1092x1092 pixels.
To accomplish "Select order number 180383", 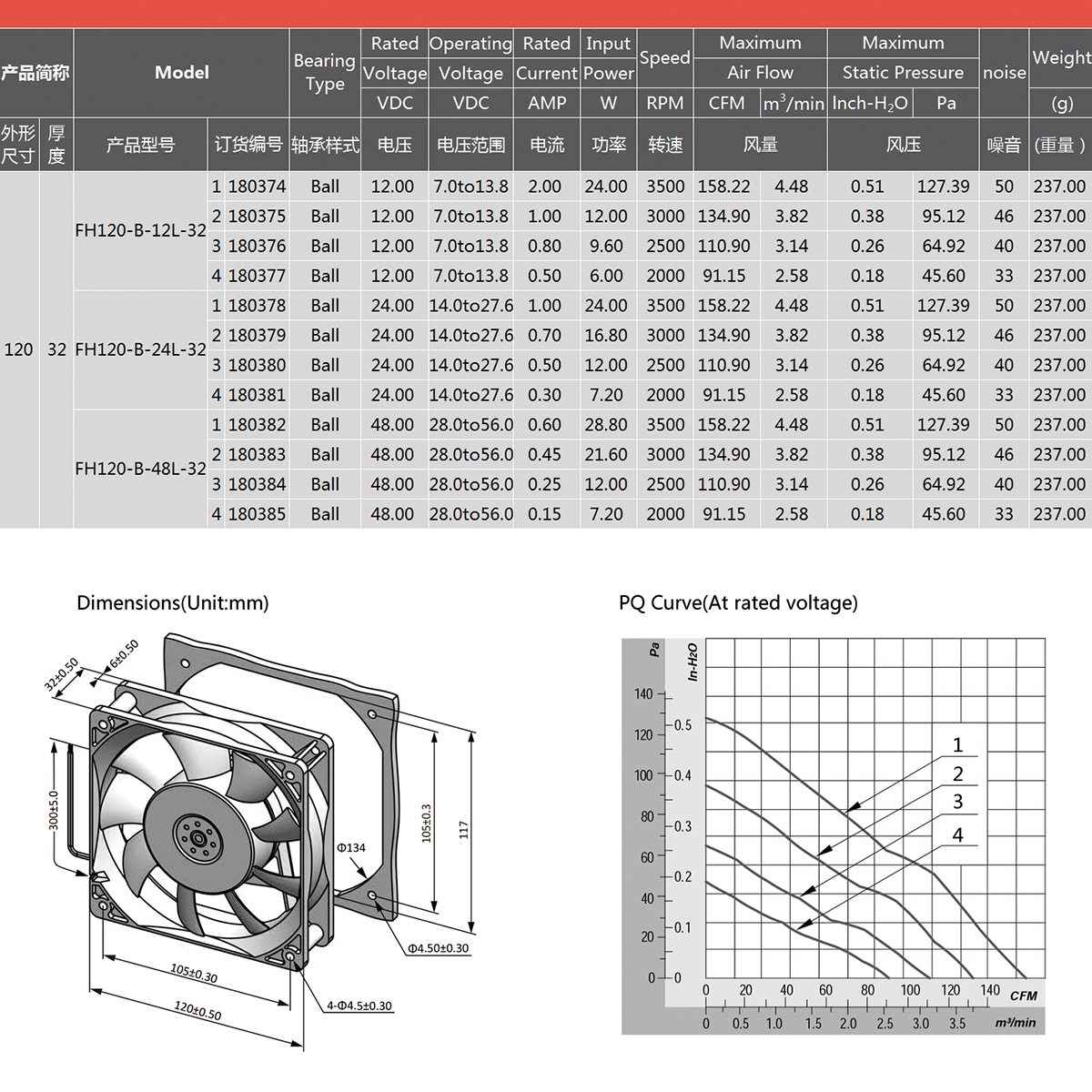I will coord(257,454).
